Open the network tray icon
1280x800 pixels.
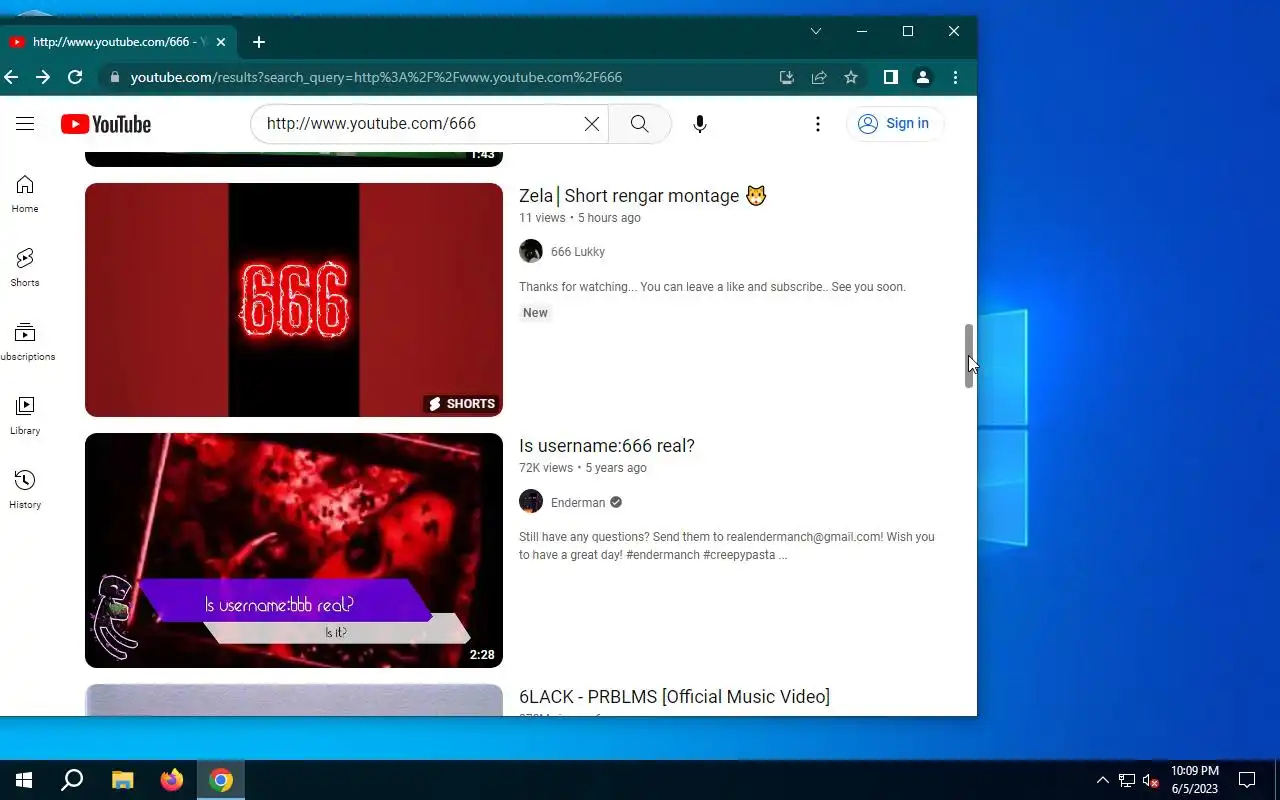(x=1127, y=780)
